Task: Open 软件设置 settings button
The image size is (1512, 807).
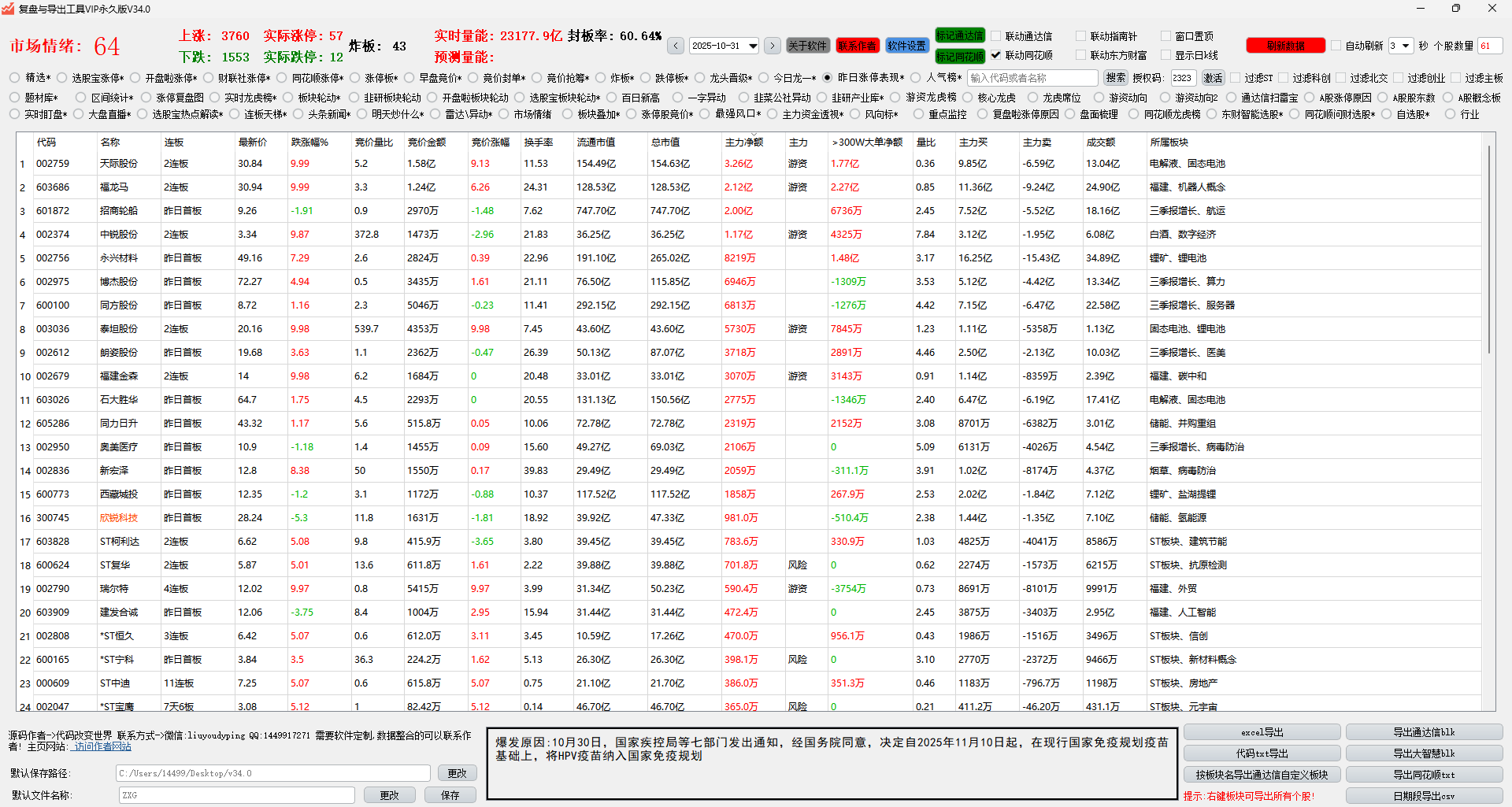Action: 907,46
